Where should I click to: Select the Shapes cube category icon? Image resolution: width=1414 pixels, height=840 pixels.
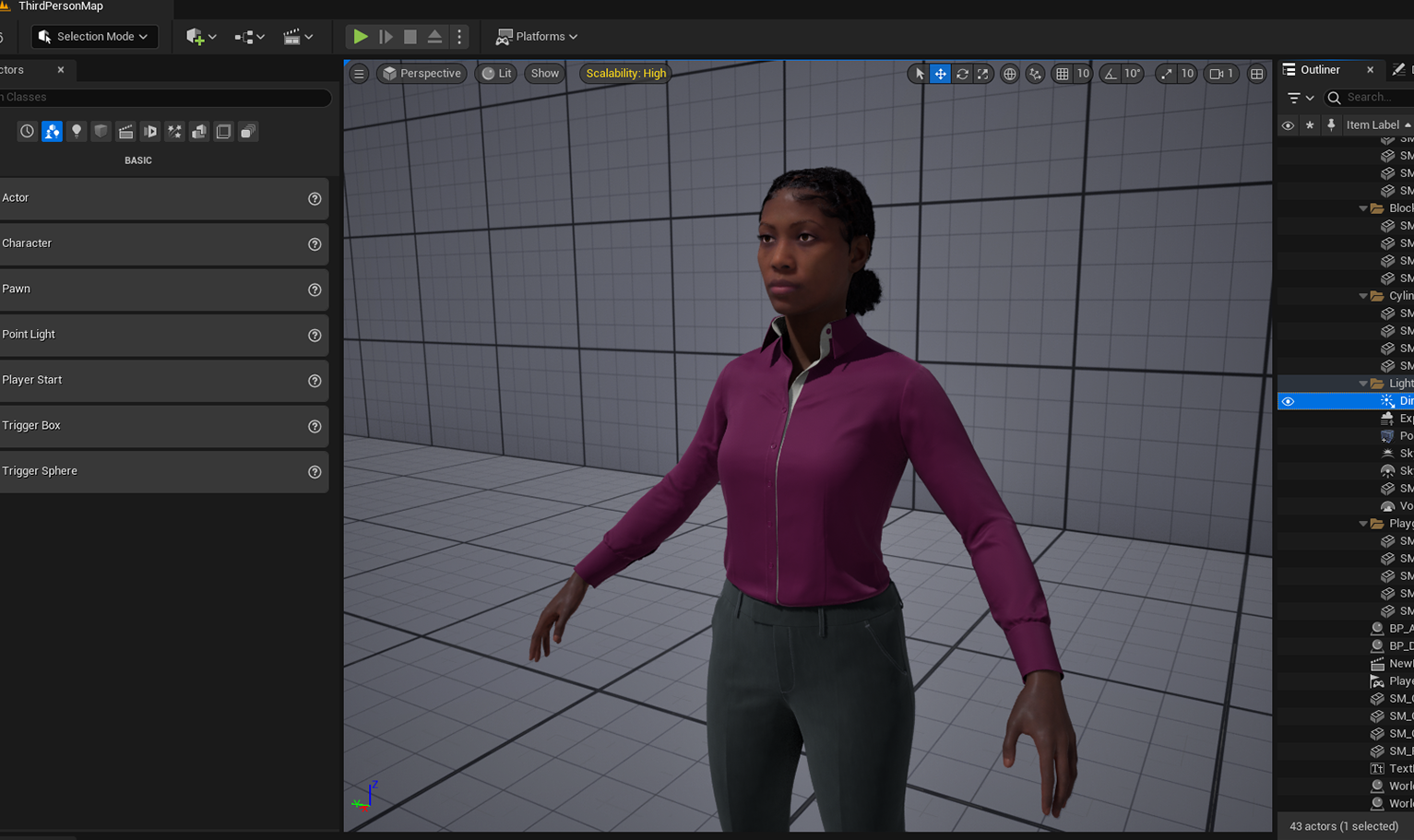[x=101, y=132]
